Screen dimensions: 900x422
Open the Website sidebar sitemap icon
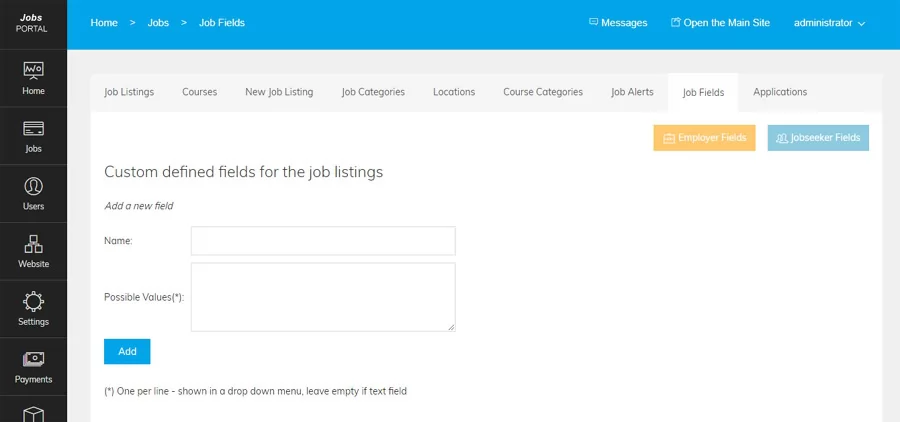point(33,244)
